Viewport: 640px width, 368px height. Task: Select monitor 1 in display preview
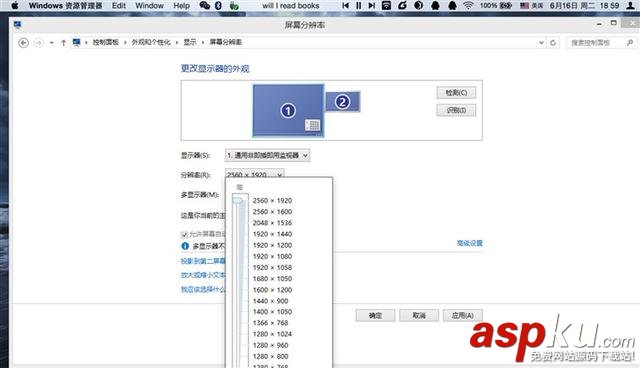coord(288,111)
